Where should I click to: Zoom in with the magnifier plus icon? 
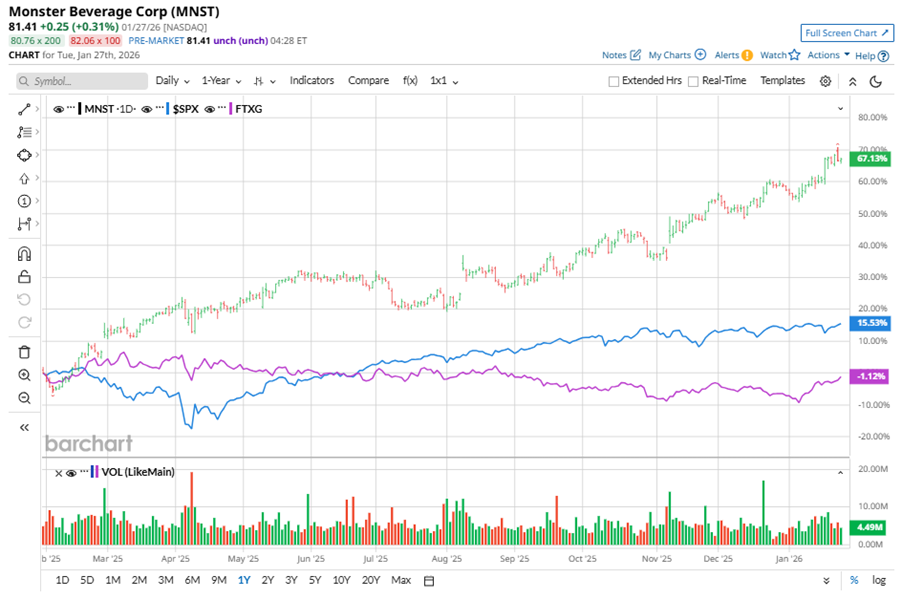coord(24,375)
